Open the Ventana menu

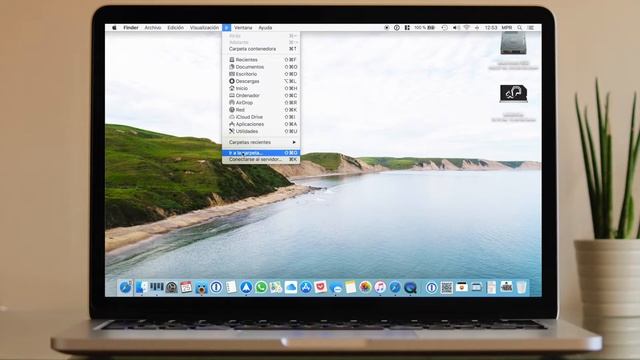coord(243,28)
